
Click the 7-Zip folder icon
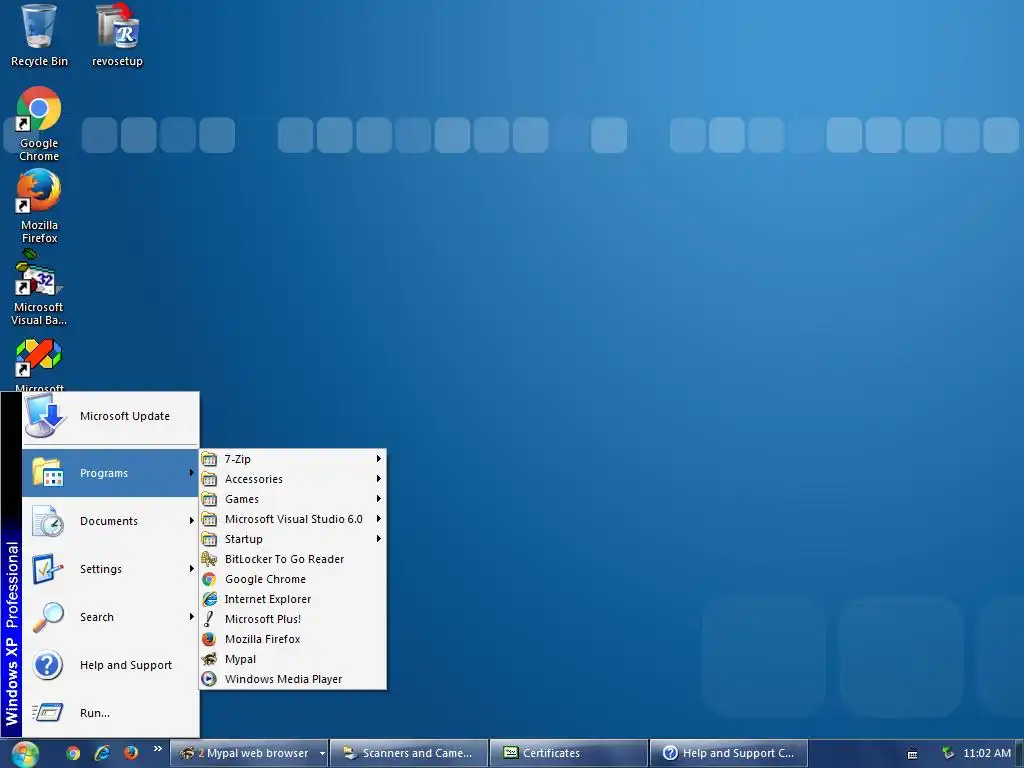click(x=209, y=459)
